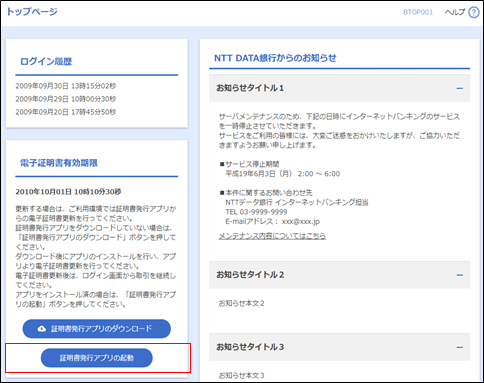Click お知らせタイトル2 header title

click(x=250, y=275)
